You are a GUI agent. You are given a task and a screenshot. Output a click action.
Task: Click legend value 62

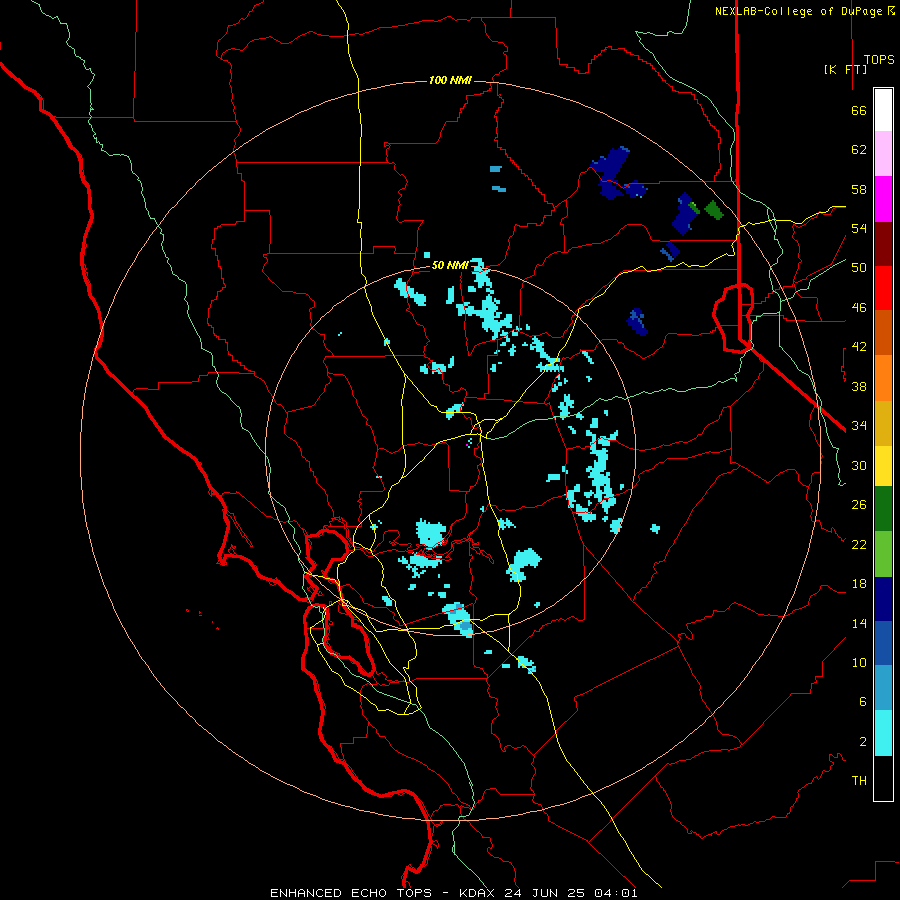[x=859, y=150]
